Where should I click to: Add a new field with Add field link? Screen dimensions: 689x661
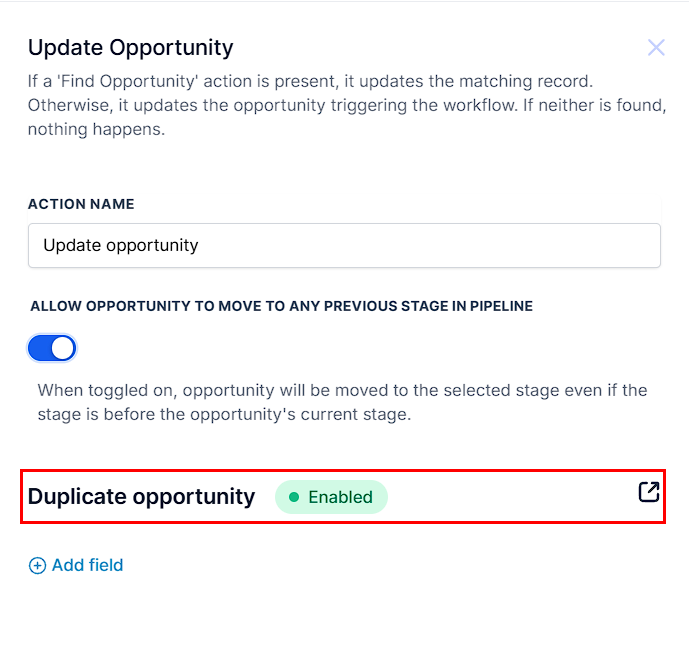pyautogui.click(x=76, y=565)
